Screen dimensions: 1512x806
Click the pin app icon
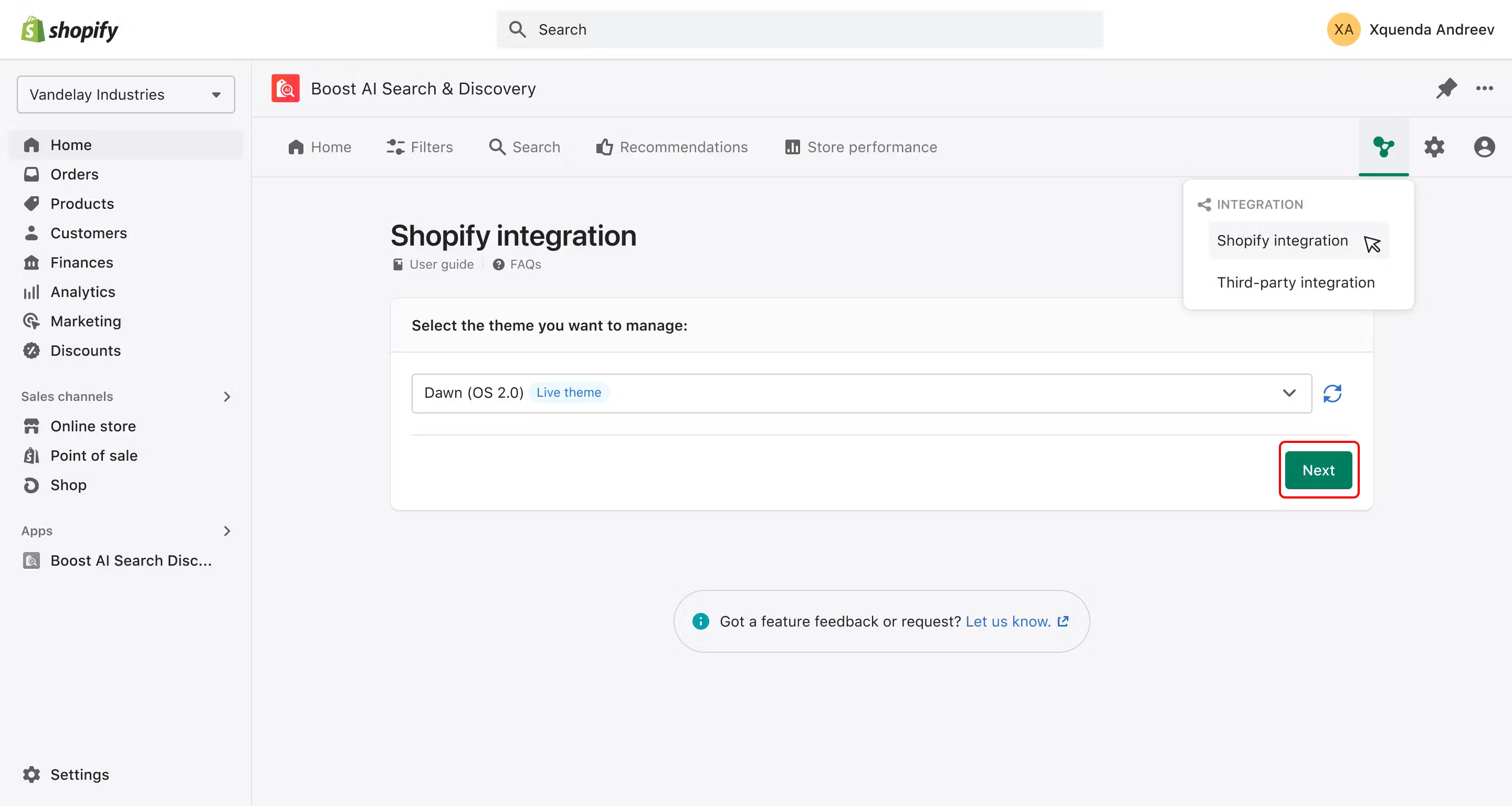pyautogui.click(x=1446, y=88)
